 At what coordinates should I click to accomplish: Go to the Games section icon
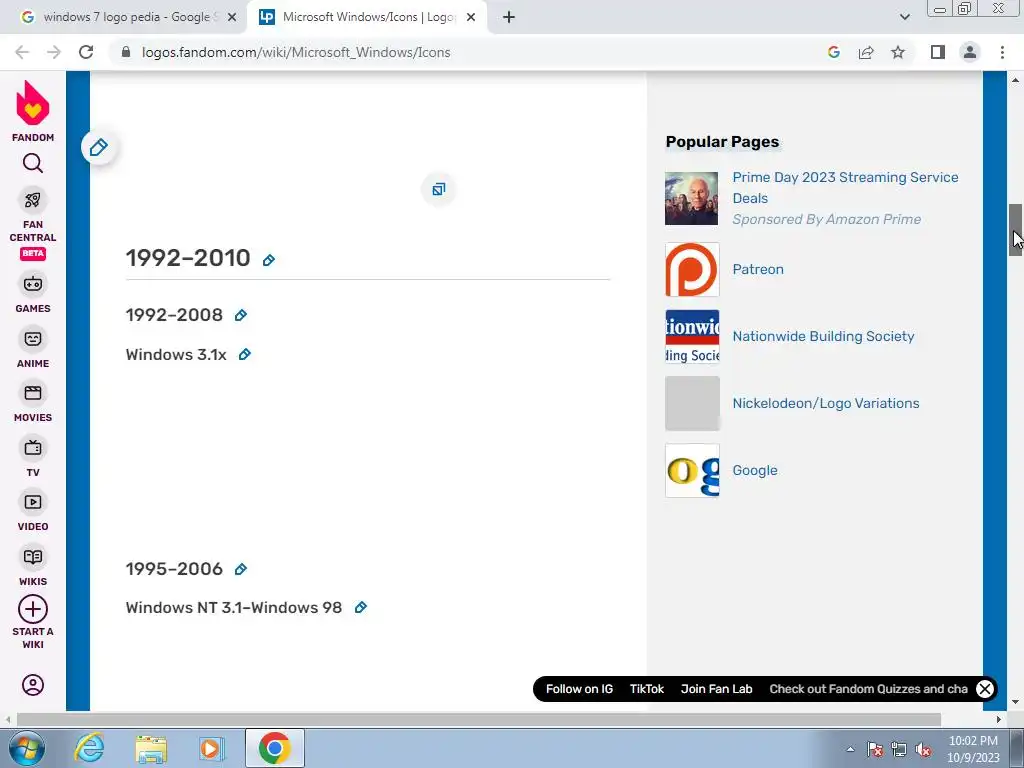coord(33,284)
